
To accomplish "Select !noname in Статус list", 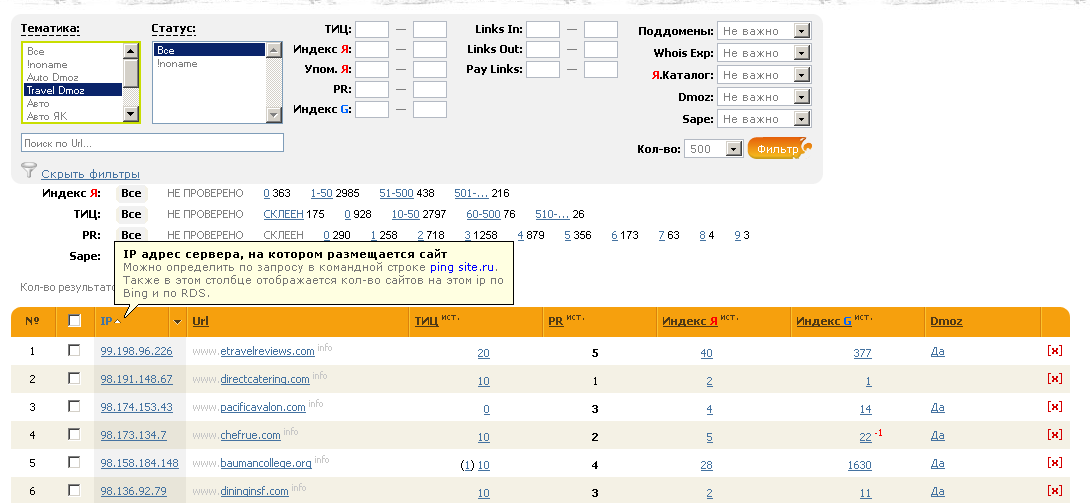I will [210, 63].
